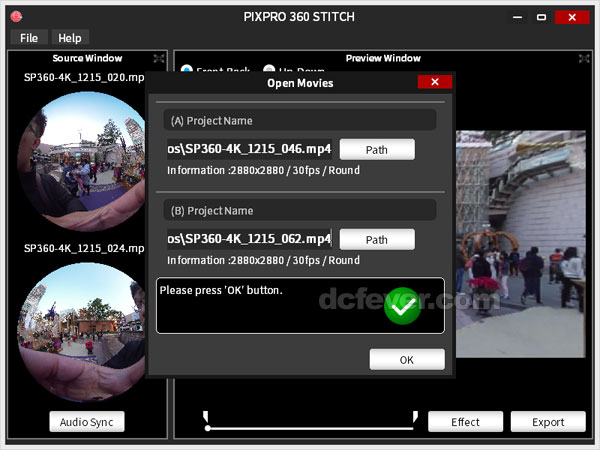Image resolution: width=600 pixels, height=450 pixels.
Task: Open the Effect button
Action: coord(465,422)
